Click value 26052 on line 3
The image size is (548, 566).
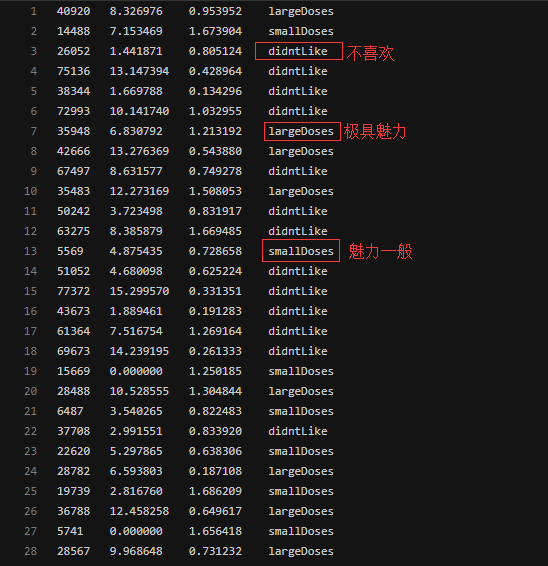coord(74,51)
